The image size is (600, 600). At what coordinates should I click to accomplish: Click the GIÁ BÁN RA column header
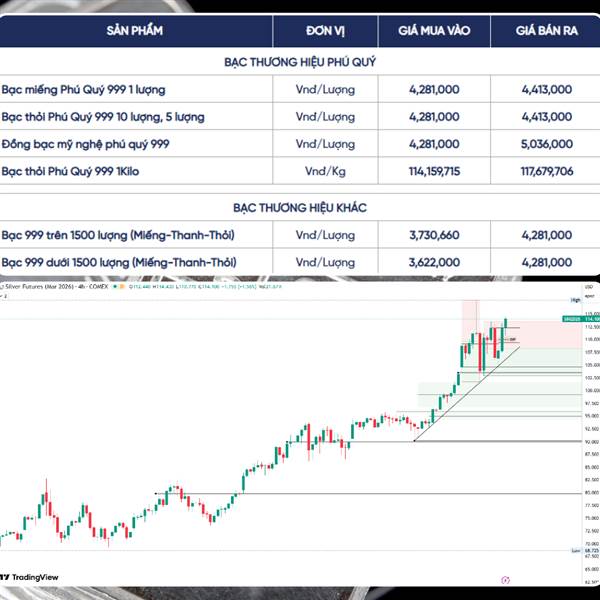547,31
